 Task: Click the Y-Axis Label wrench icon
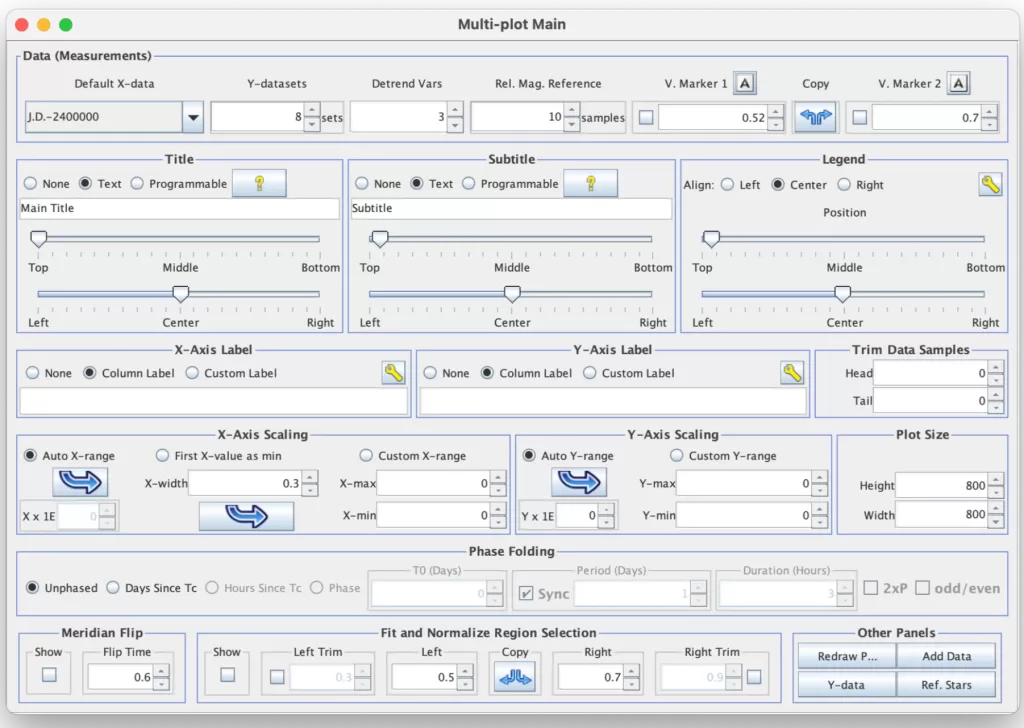pyautogui.click(x=792, y=373)
